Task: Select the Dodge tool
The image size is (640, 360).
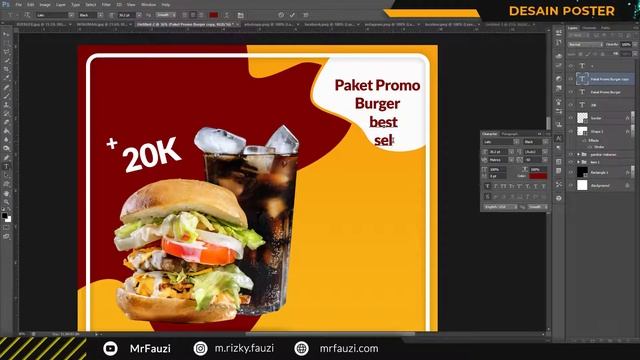Action: pyautogui.click(x=7, y=149)
